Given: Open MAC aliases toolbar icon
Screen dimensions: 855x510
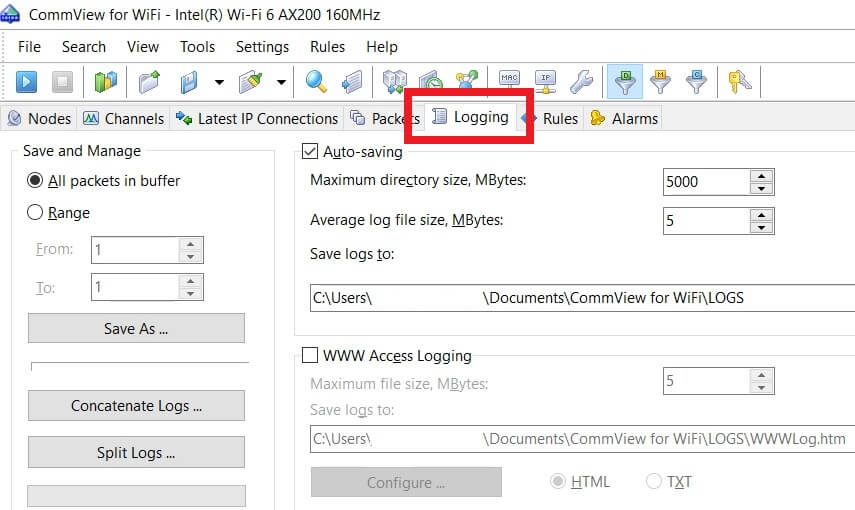Looking at the screenshot, I should 509,81.
